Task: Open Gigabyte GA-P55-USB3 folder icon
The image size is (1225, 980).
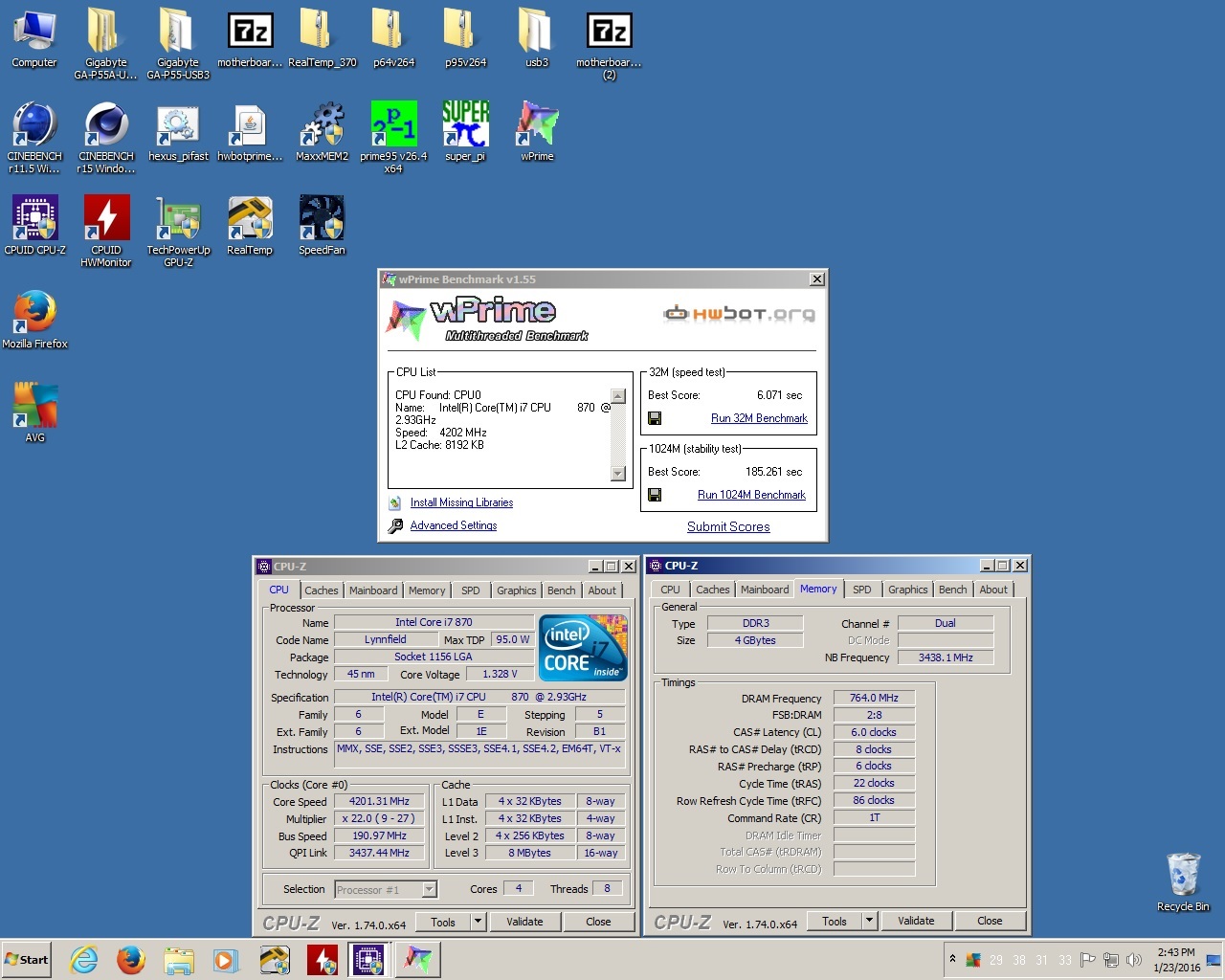Action: coord(178,43)
